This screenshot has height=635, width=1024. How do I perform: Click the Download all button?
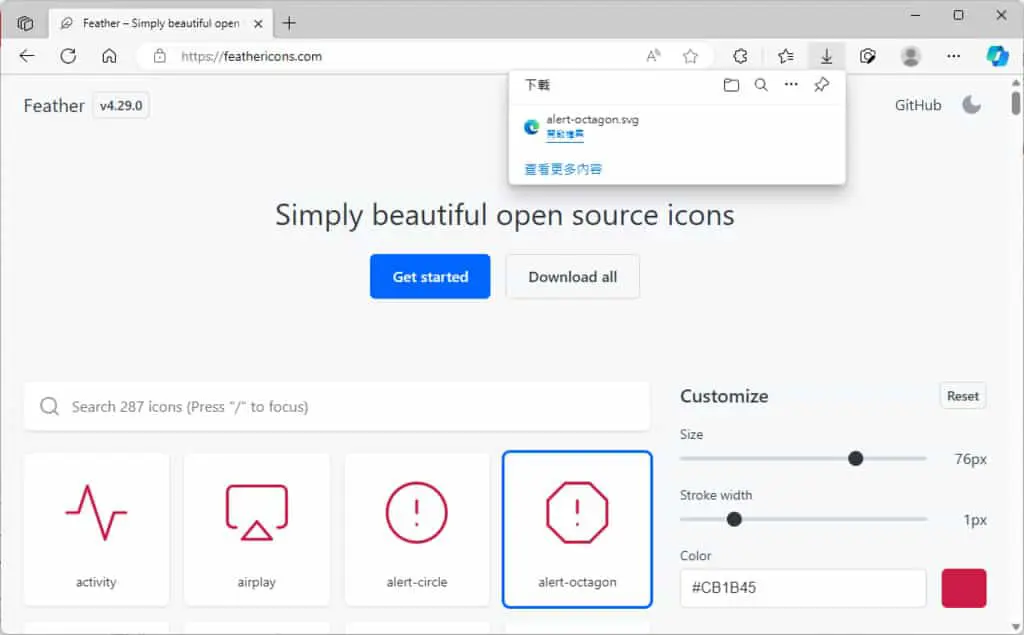[x=573, y=276]
